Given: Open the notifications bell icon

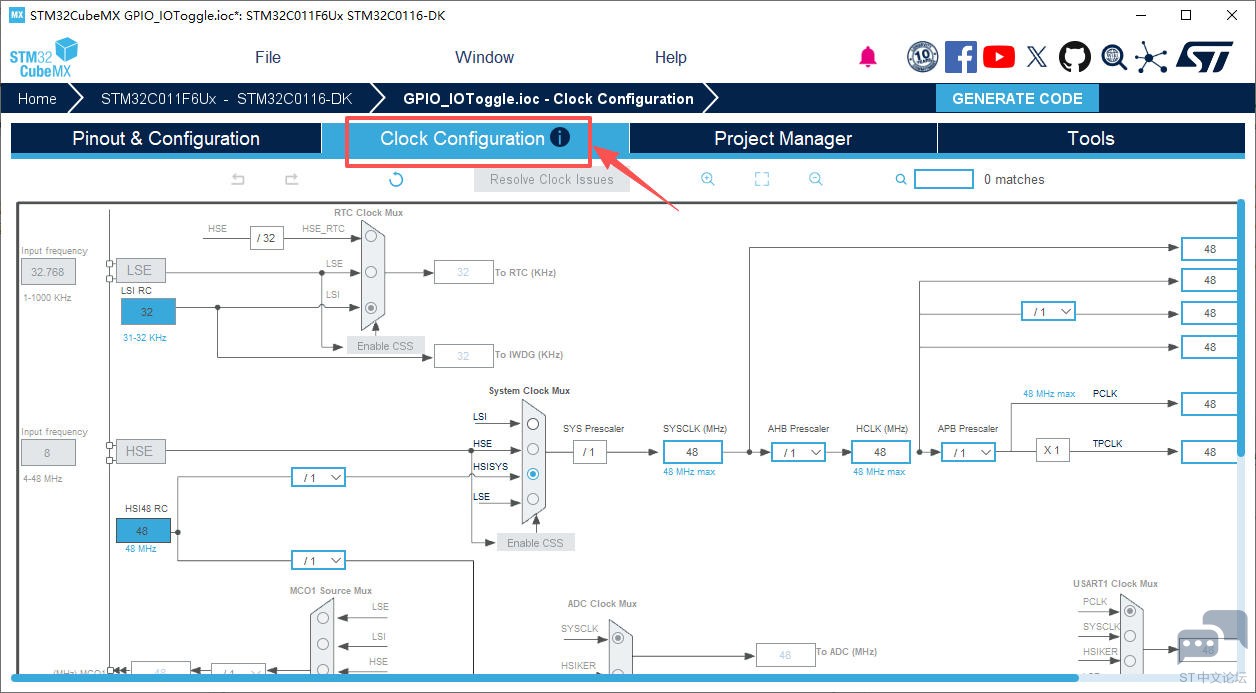Looking at the screenshot, I should pyautogui.click(x=868, y=57).
